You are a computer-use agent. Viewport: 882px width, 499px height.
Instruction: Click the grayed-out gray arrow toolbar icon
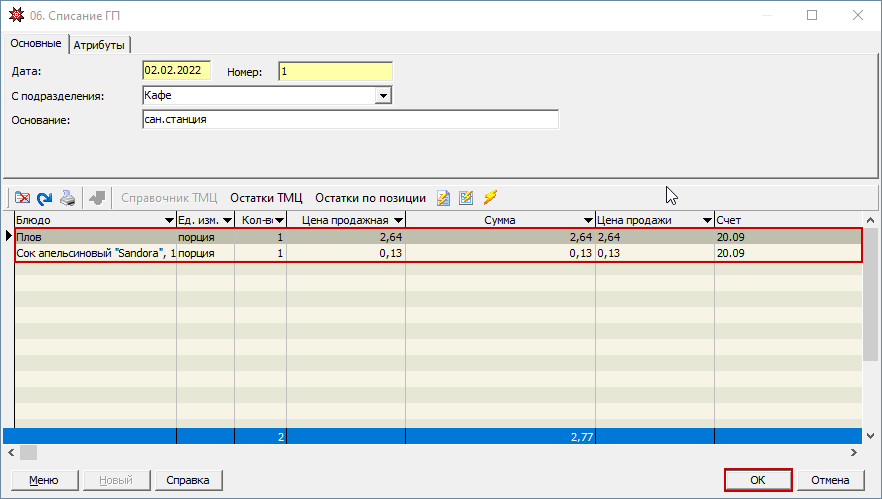pyautogui.click(x=97, y=198)
